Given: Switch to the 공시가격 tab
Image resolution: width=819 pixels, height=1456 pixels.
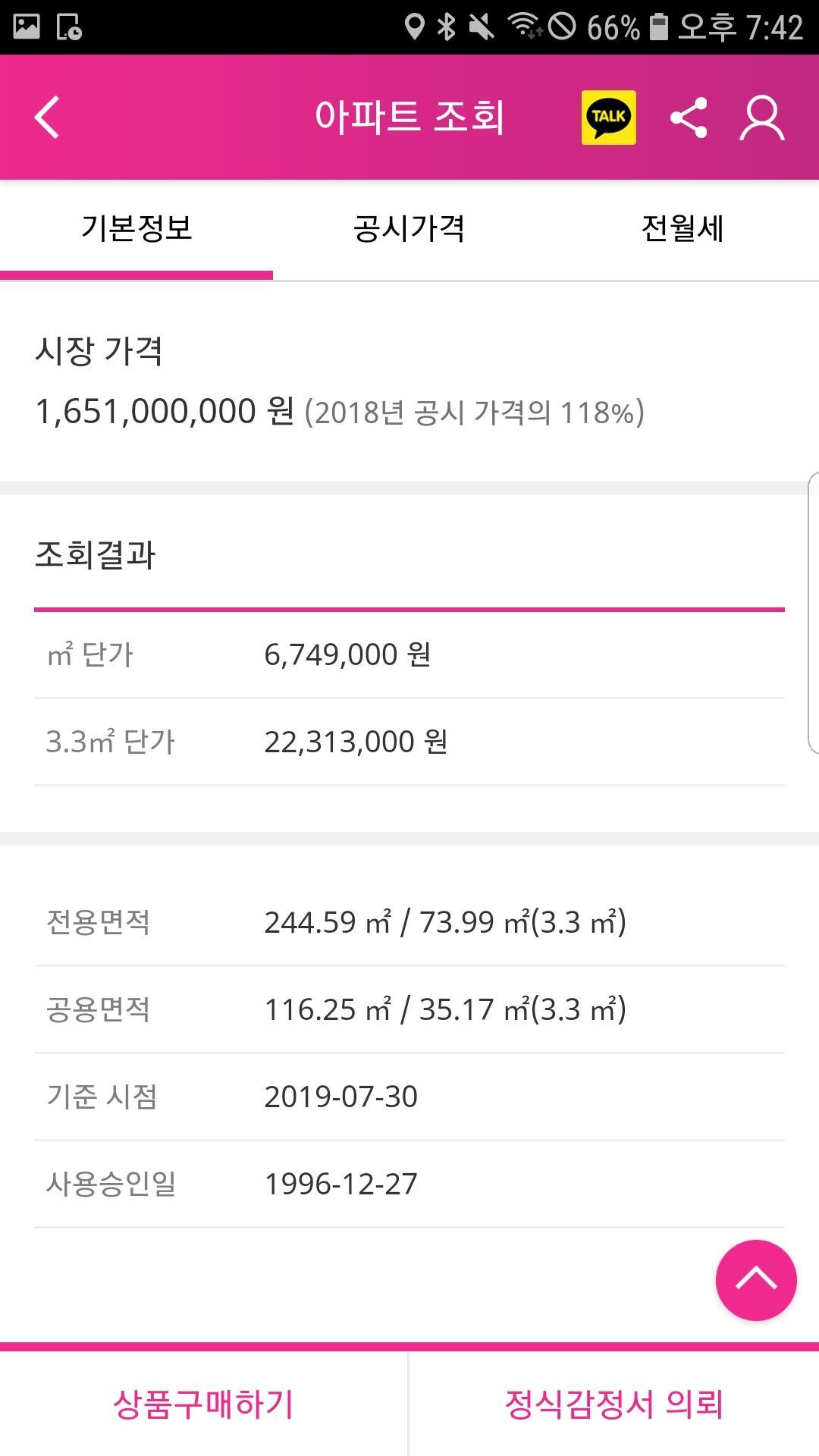Looking at the screenshot, I should 409,228.
